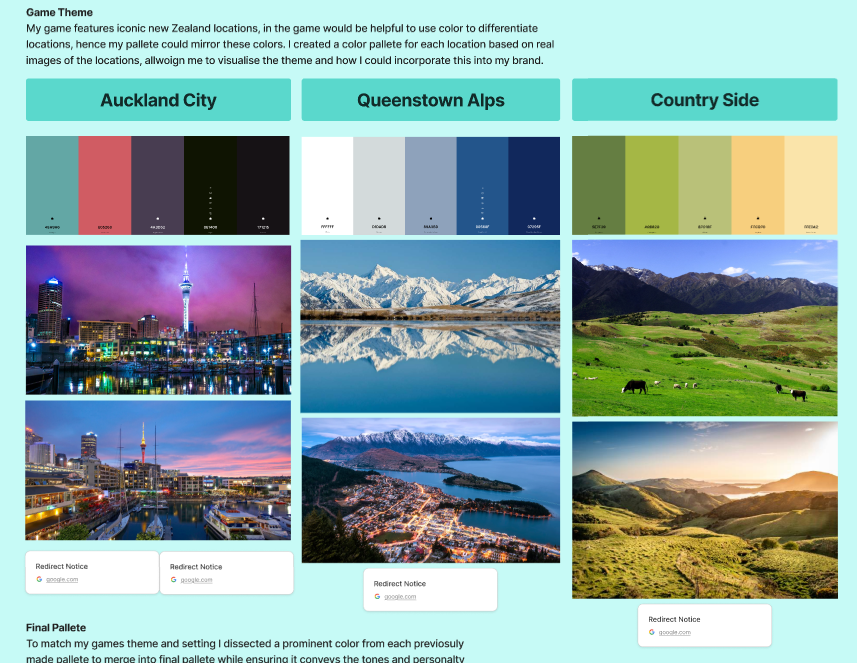Select the Auckland Sky Tower purple night photo
Viewport: 857px width, 663px height.
coord(159,320)
